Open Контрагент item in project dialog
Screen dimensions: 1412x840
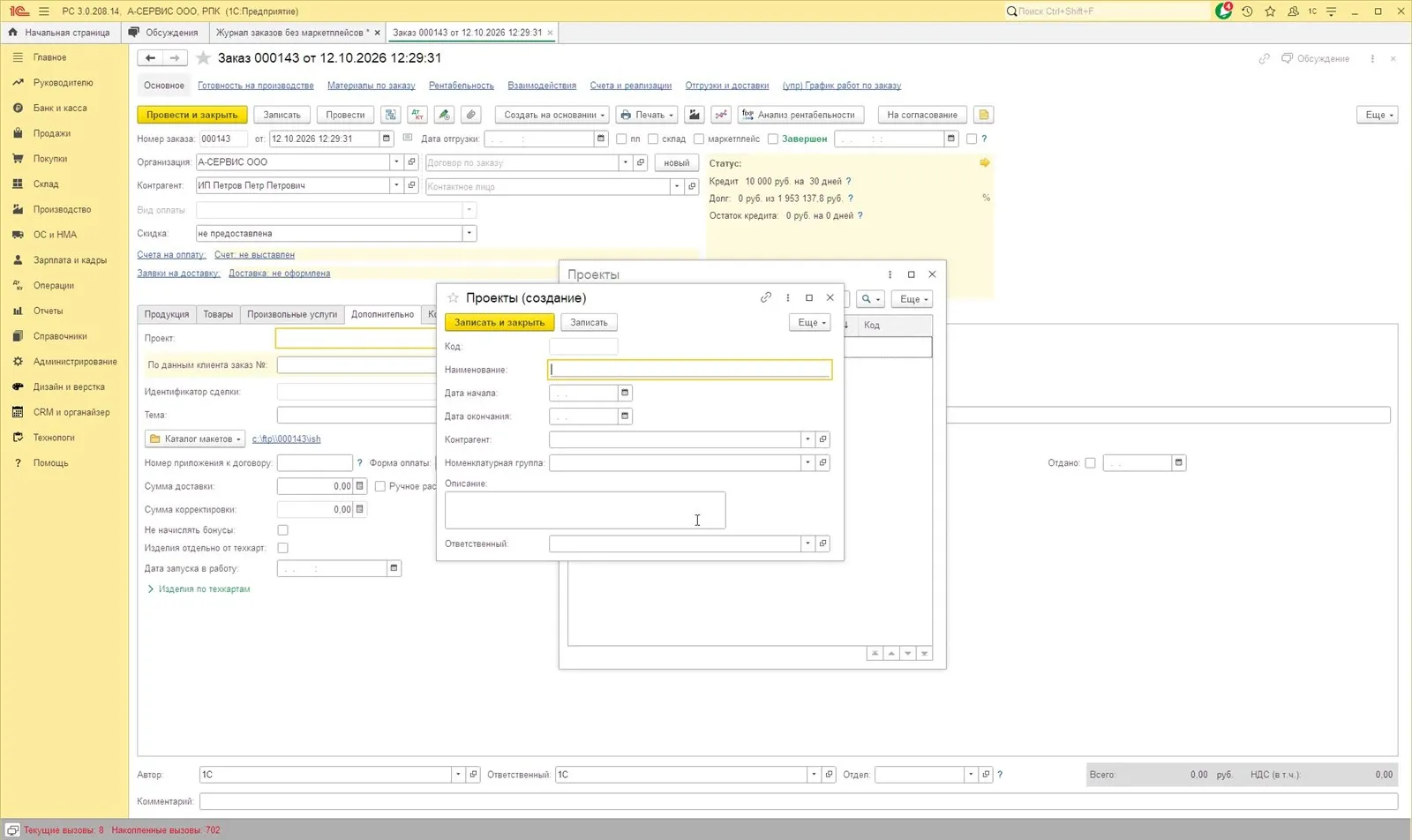point(822,439)
